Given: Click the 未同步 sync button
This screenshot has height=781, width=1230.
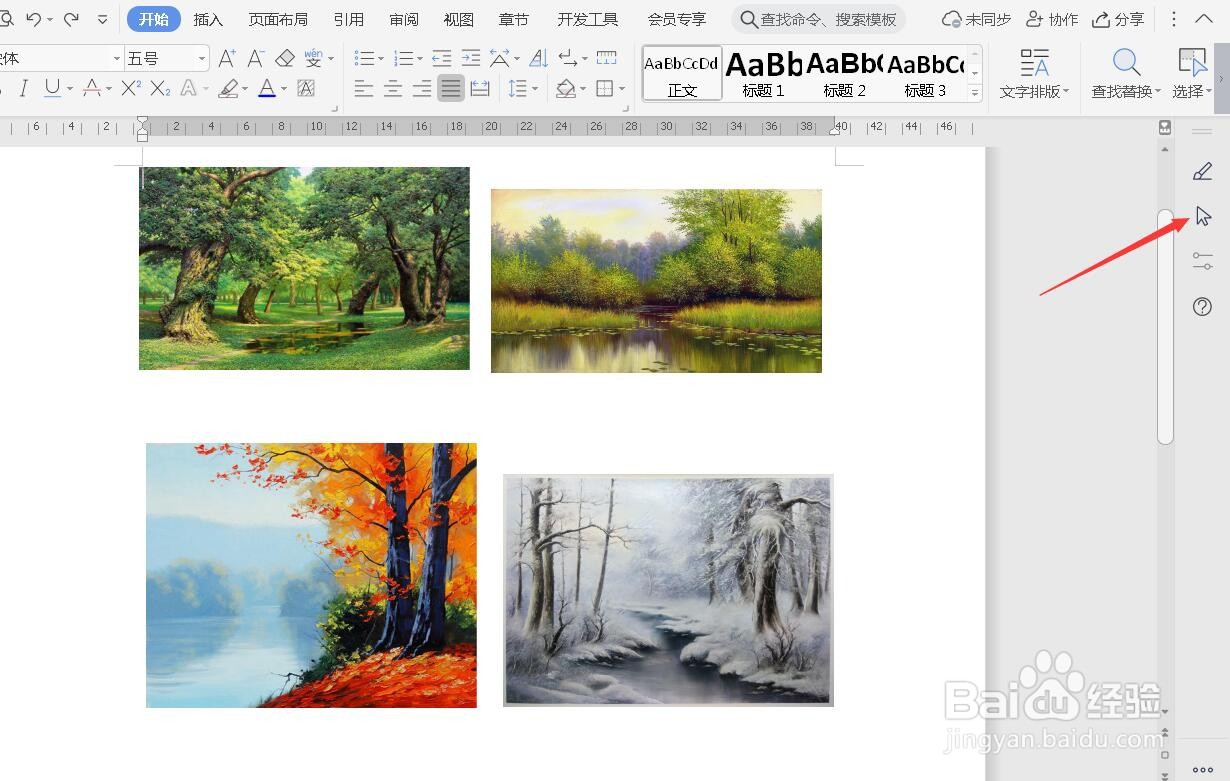Looking at the screenshot, I should tap(976, 19).
